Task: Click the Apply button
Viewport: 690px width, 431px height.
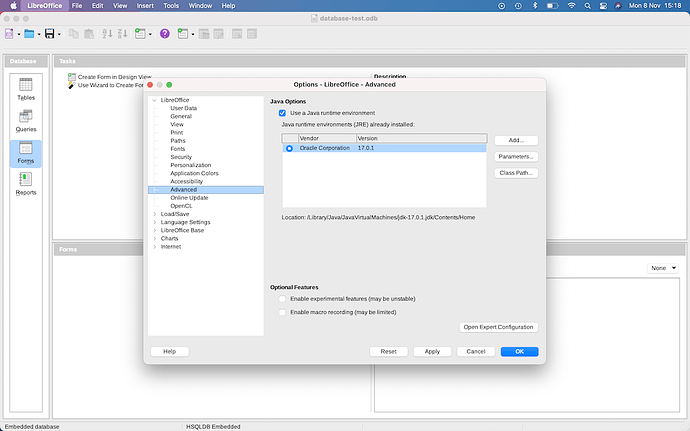Action: (x=432, y=351)
